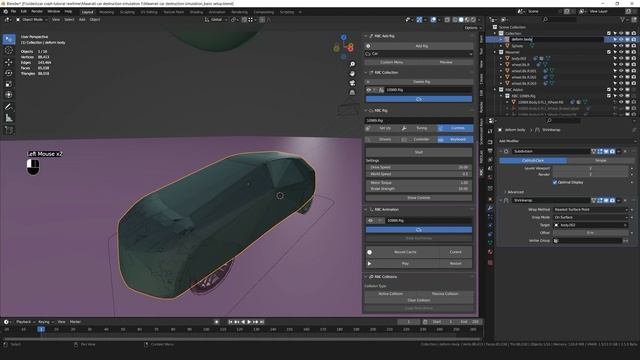640x360 pixels.
Task: Adjust the Brake Strength slider
Action: (x=419, y=189)
